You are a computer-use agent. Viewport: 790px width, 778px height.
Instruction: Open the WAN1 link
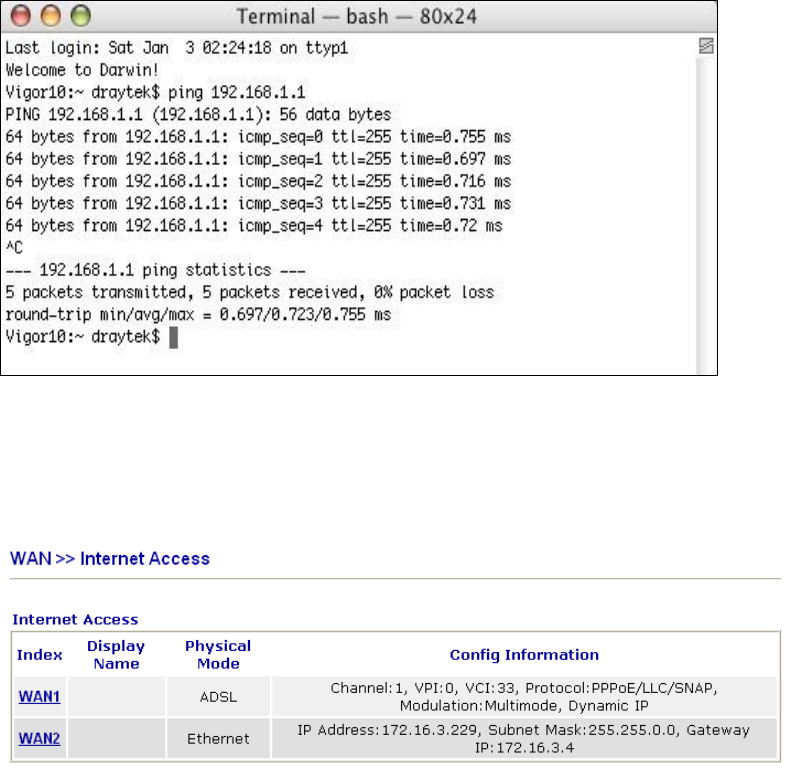(39, 696)
